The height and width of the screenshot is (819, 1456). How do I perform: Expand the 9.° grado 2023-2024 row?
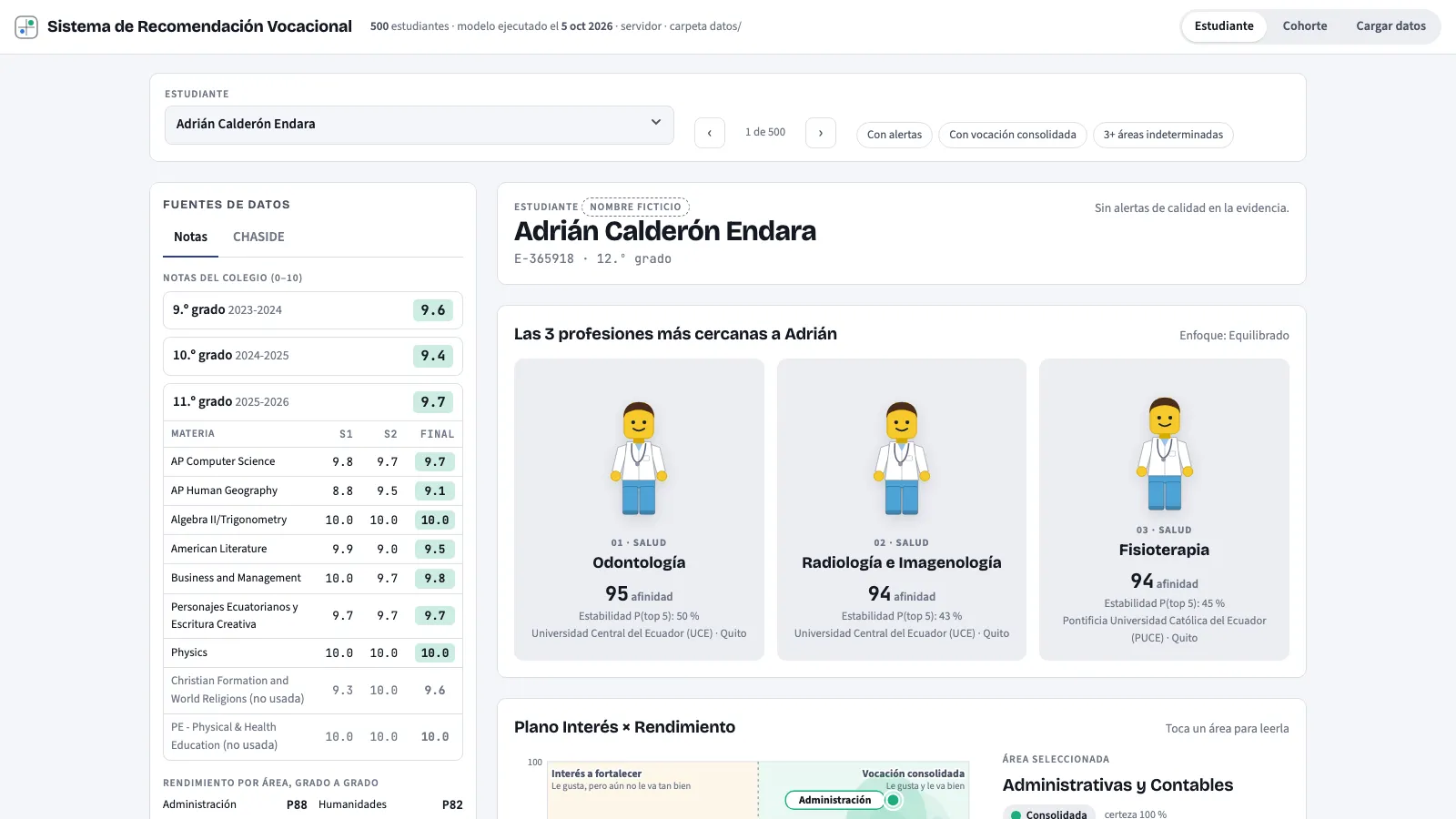pos(313,310)
